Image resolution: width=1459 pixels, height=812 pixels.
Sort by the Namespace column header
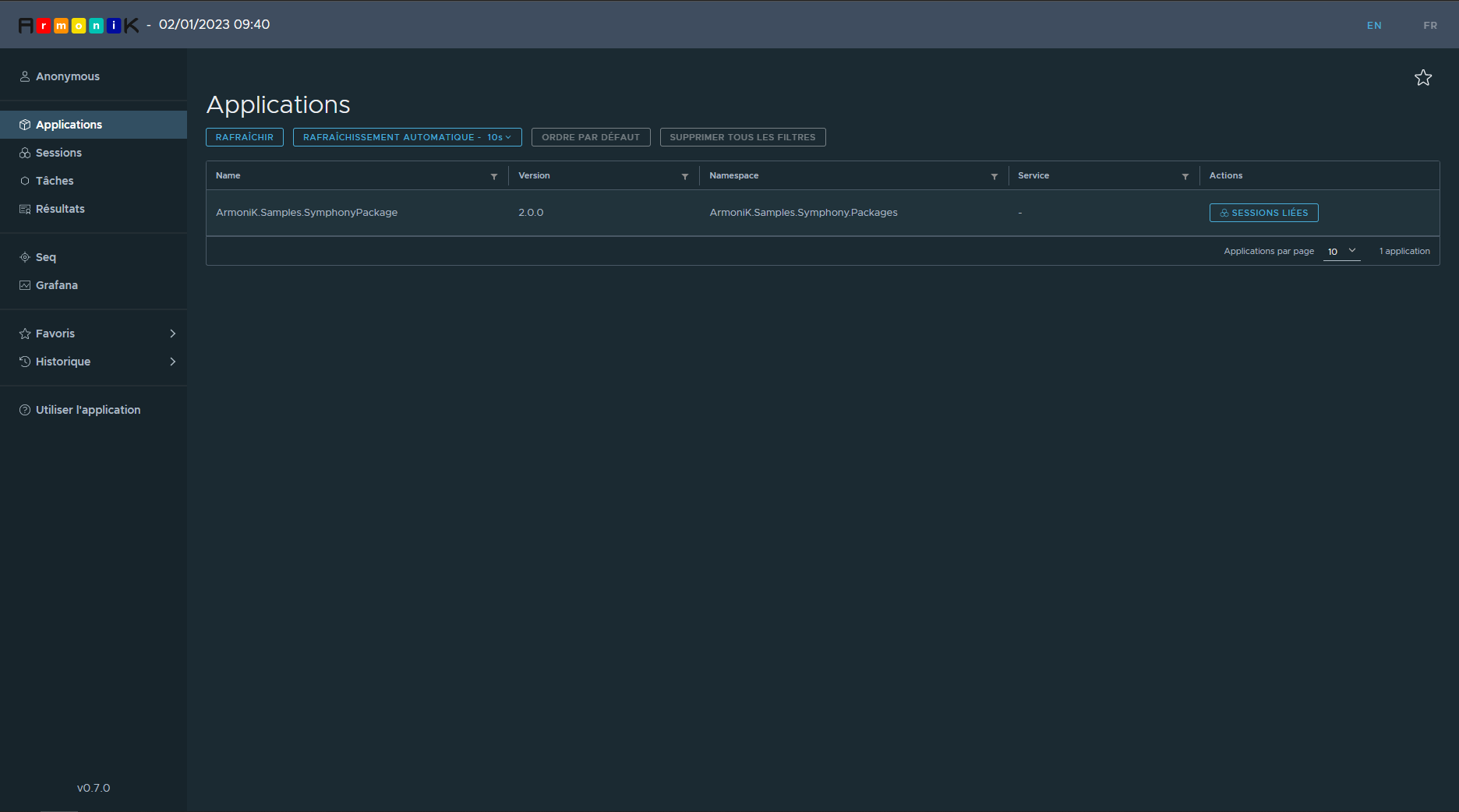click(x=734, y=175)
